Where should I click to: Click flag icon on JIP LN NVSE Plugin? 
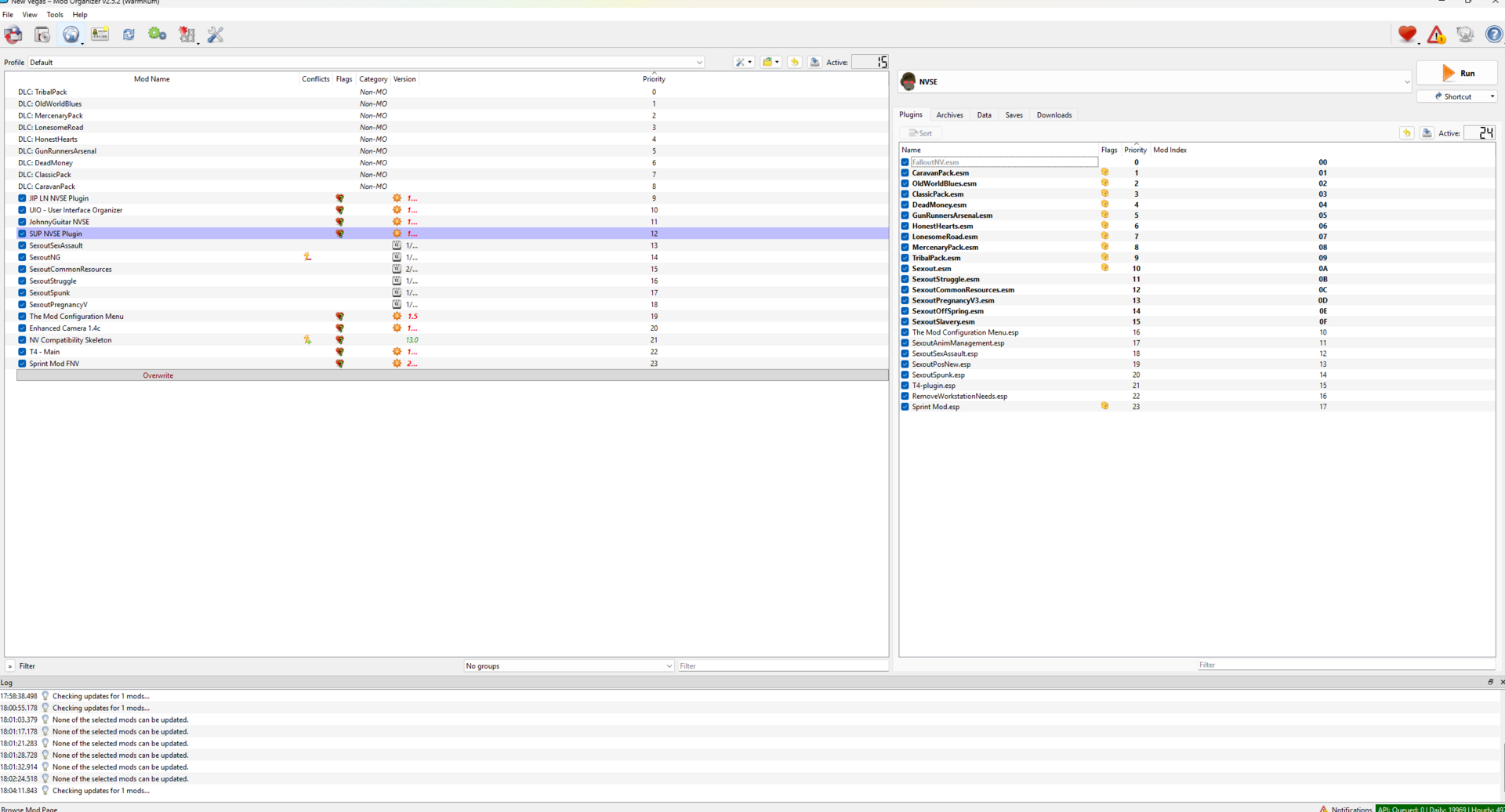point(339,198)
